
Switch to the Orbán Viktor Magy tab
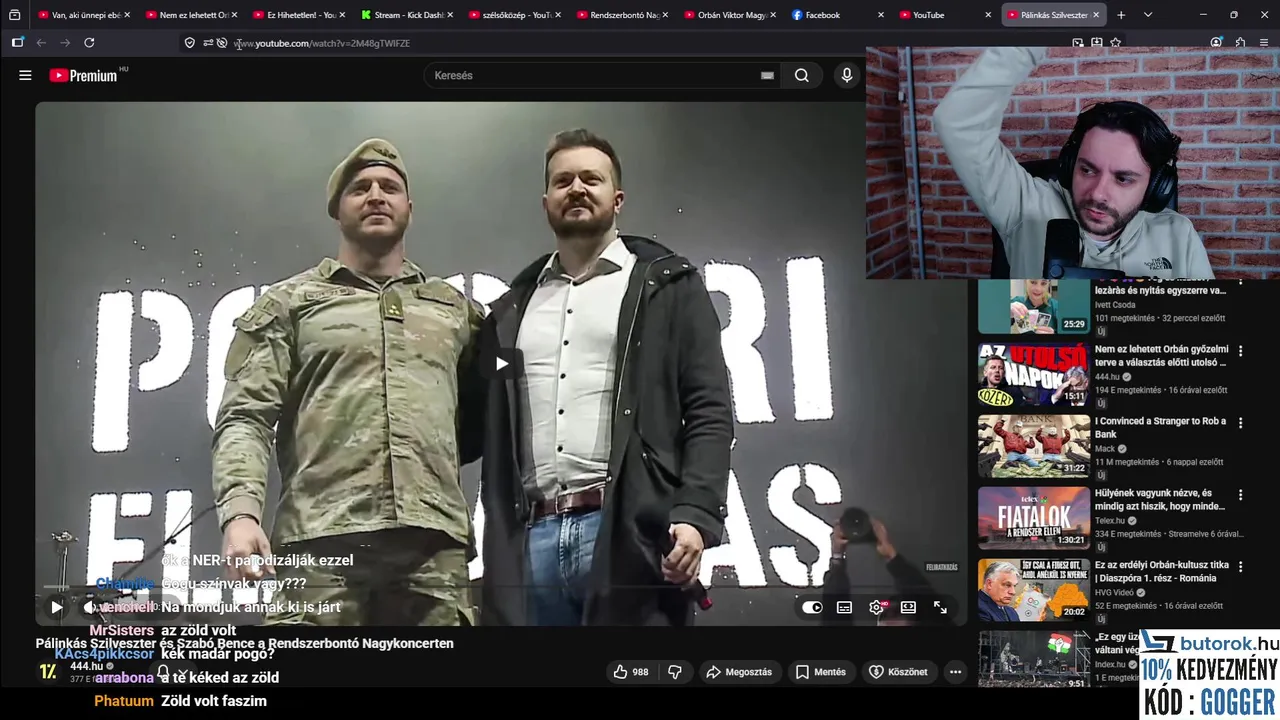tap(729, 15)
